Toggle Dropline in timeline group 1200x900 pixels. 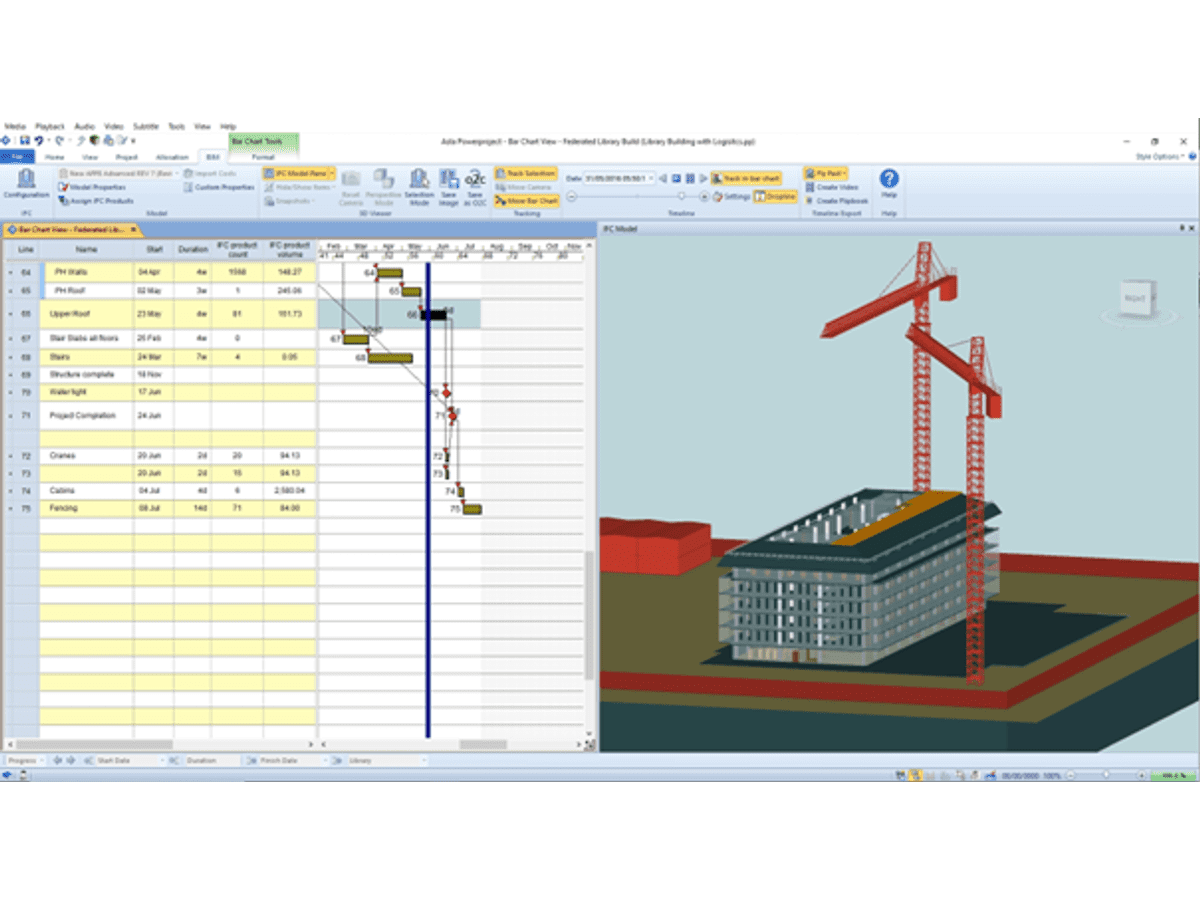[x=775, y=197]
